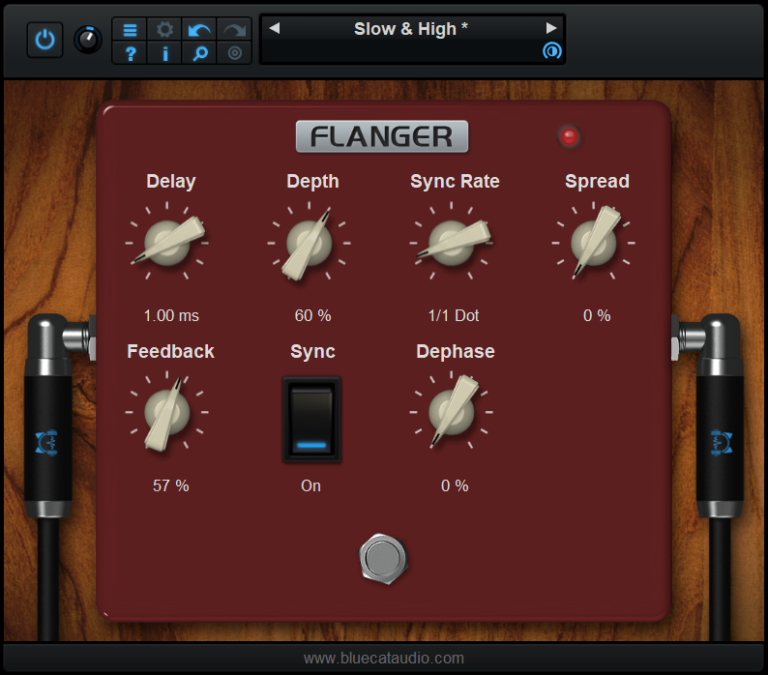Click the 'Depth' label

pos(312,181)
